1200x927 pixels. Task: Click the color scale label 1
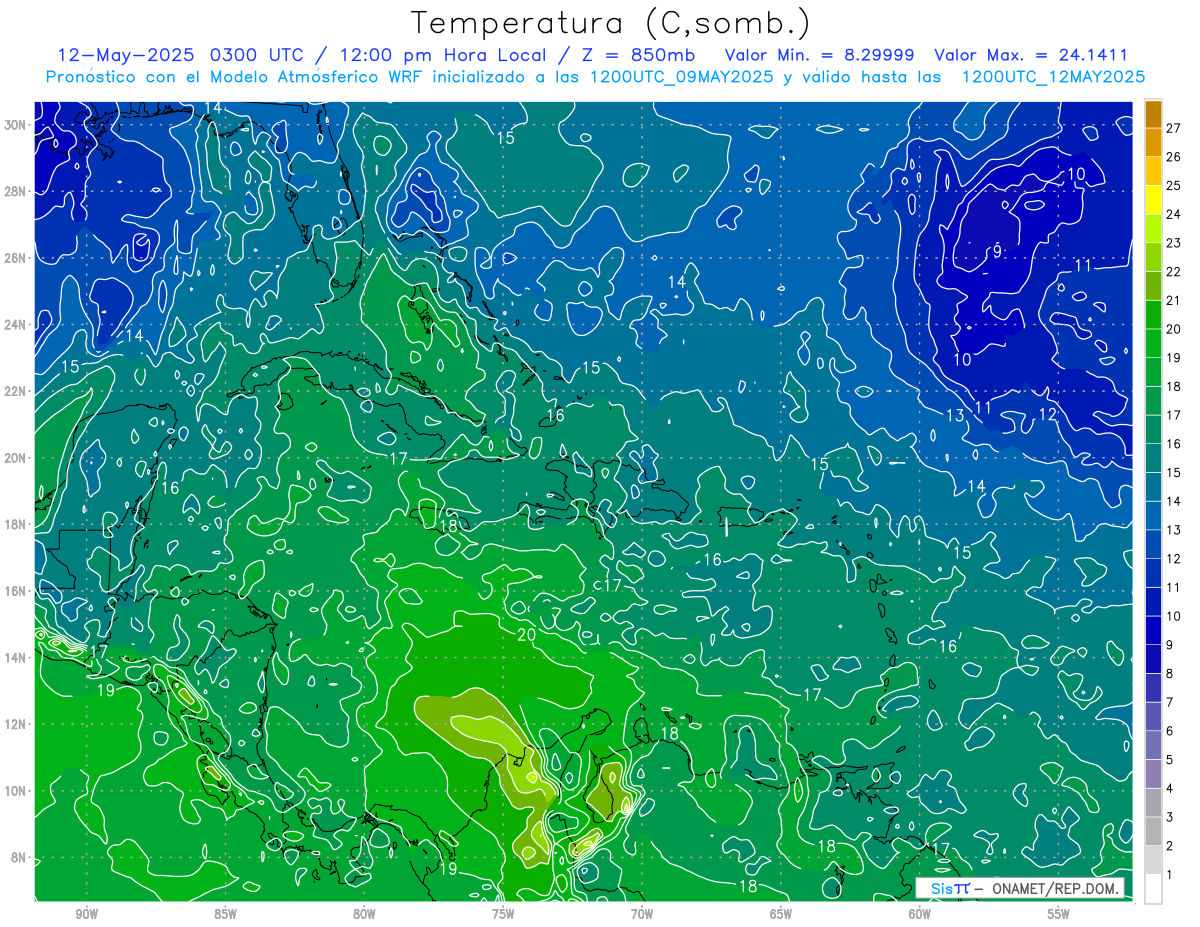pos(1170,875)
